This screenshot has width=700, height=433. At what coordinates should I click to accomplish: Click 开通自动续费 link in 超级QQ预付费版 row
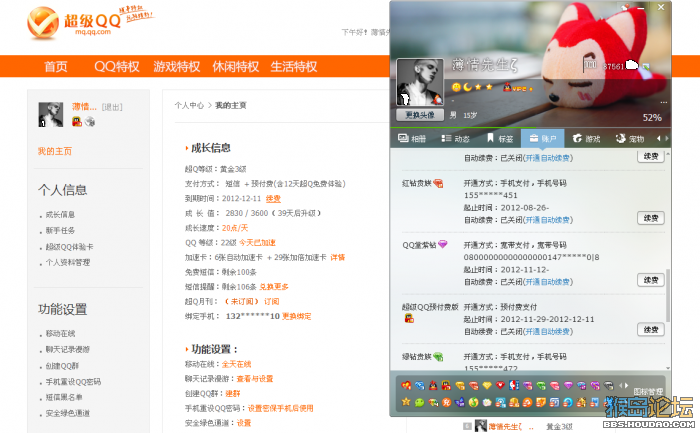tap(548, 331)
